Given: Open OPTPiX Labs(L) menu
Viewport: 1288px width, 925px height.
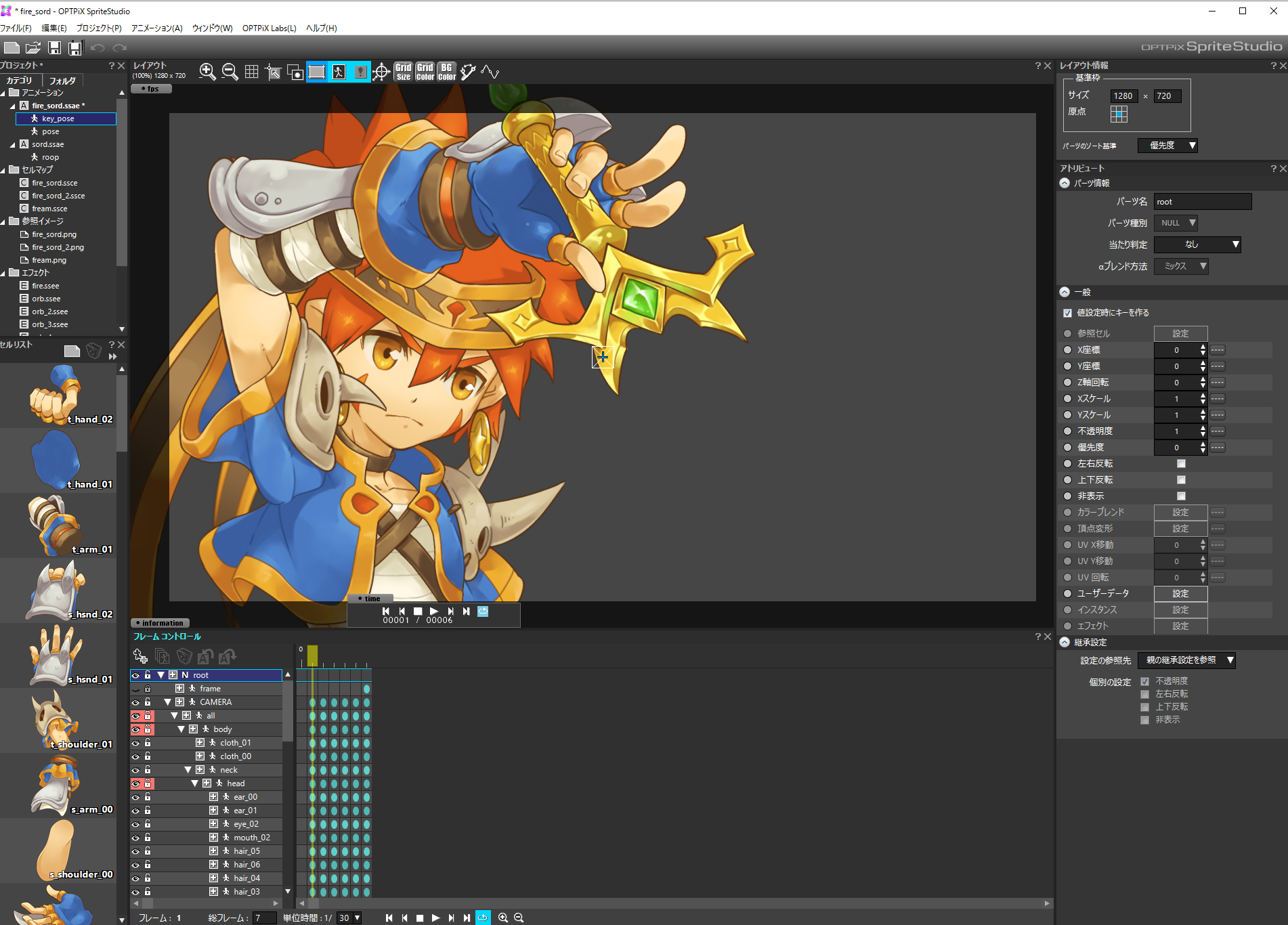Looking at the screenshot, I should point(270,28).
